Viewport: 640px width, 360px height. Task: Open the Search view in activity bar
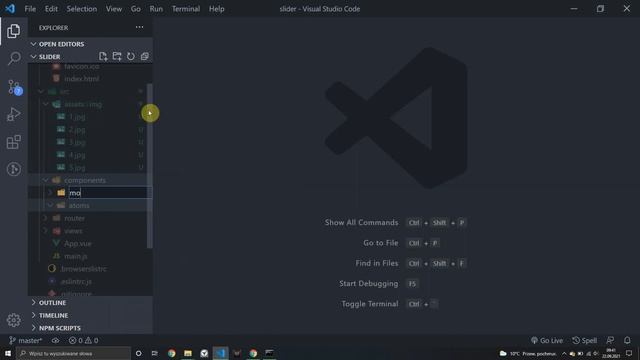point(13,58)
